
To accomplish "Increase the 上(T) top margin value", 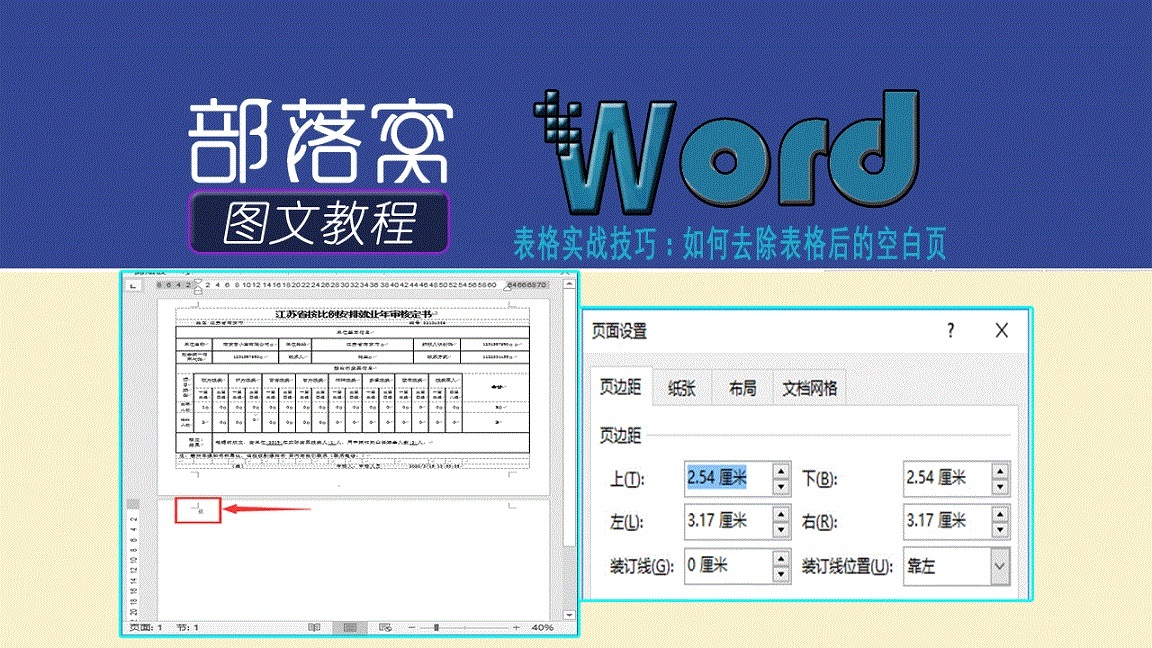I will point(781,471).
